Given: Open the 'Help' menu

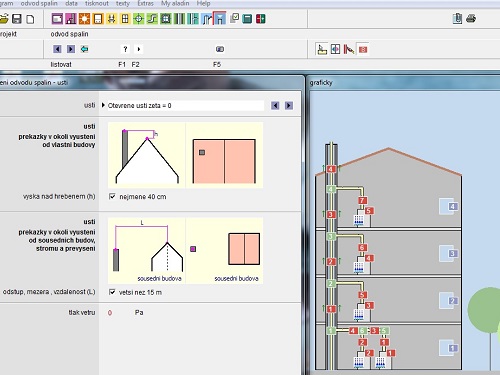Looking at the screenshot, I should (x=203, y=3).
